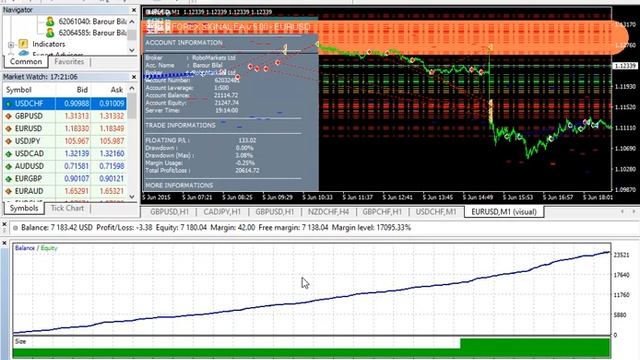The width and height of the screenshot is (640, 360).
Task: Click the GBPUSD direction arrow icon
Action: click(x=8, y=116)
